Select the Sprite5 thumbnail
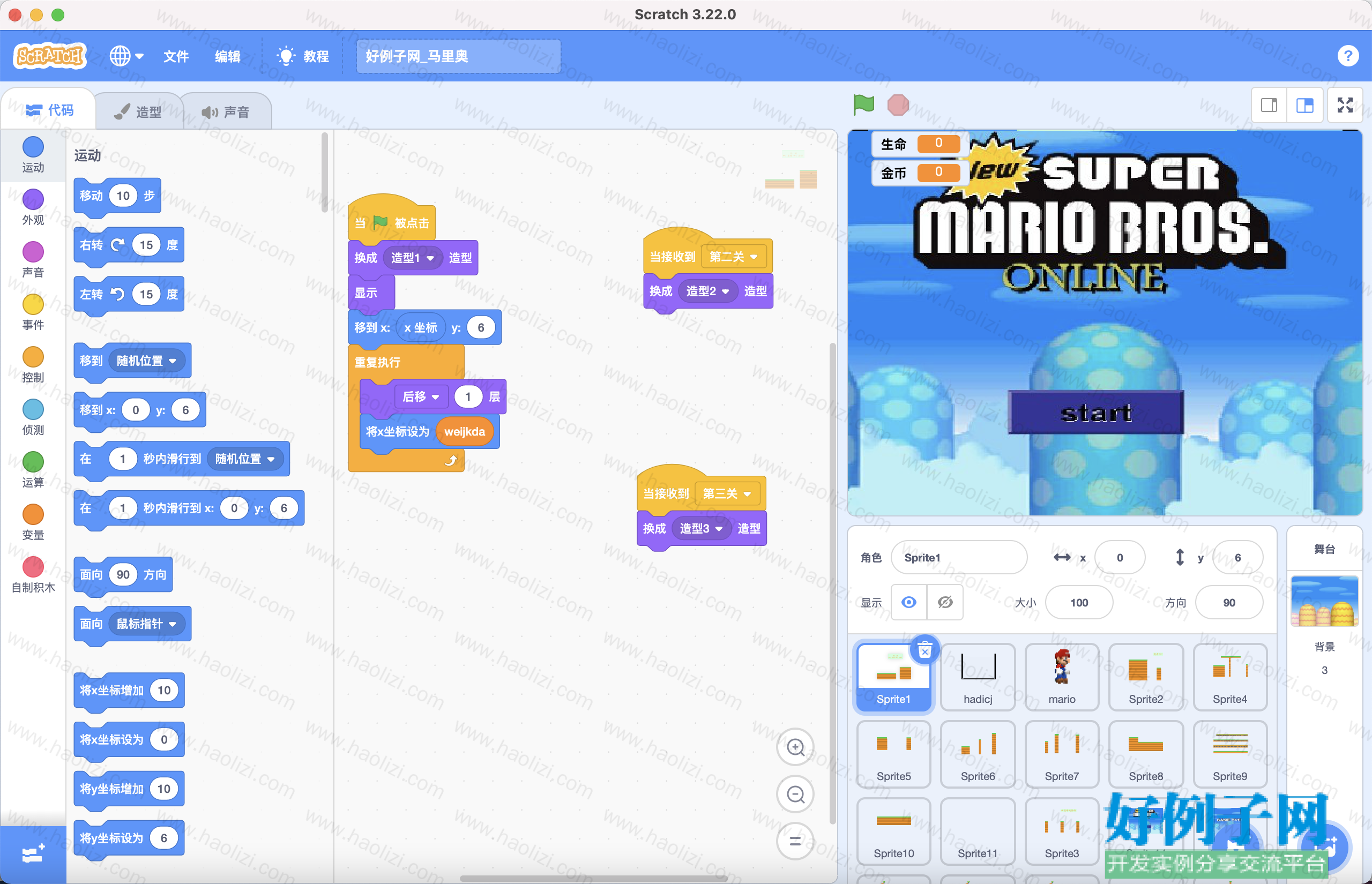The height and width of the screenshot is (884, 1372). (894, 754)
